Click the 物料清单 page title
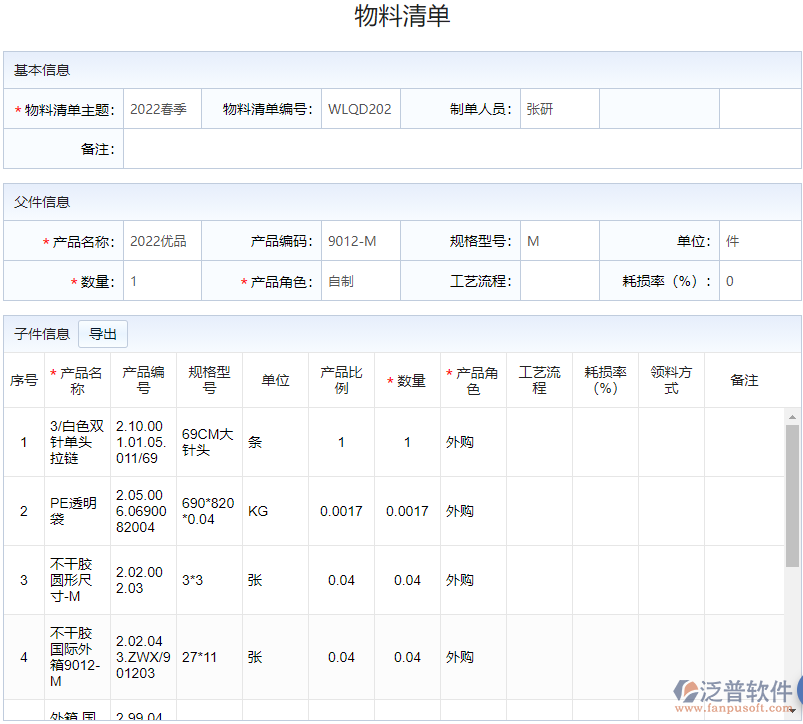 pos(401,17)
